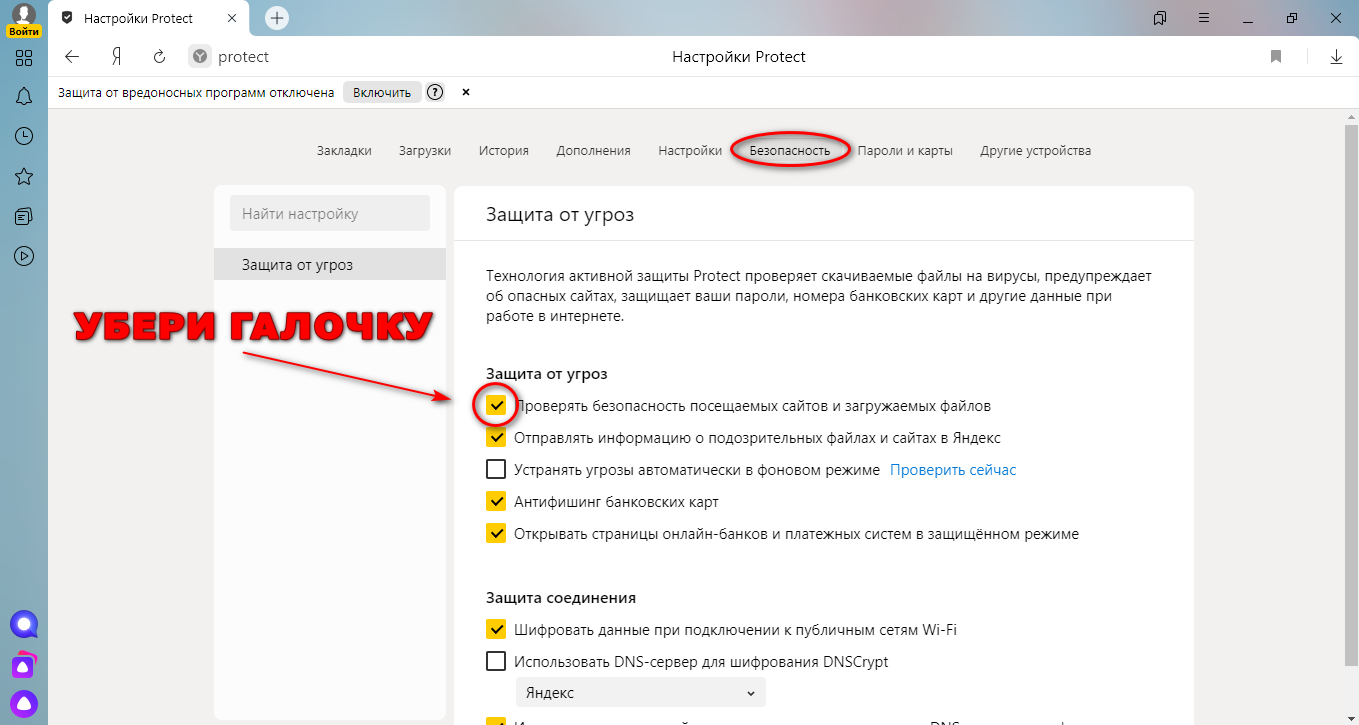Open the history clock icon in the sidebar
Screen dimensions: 1359x725
pos(24,137)
